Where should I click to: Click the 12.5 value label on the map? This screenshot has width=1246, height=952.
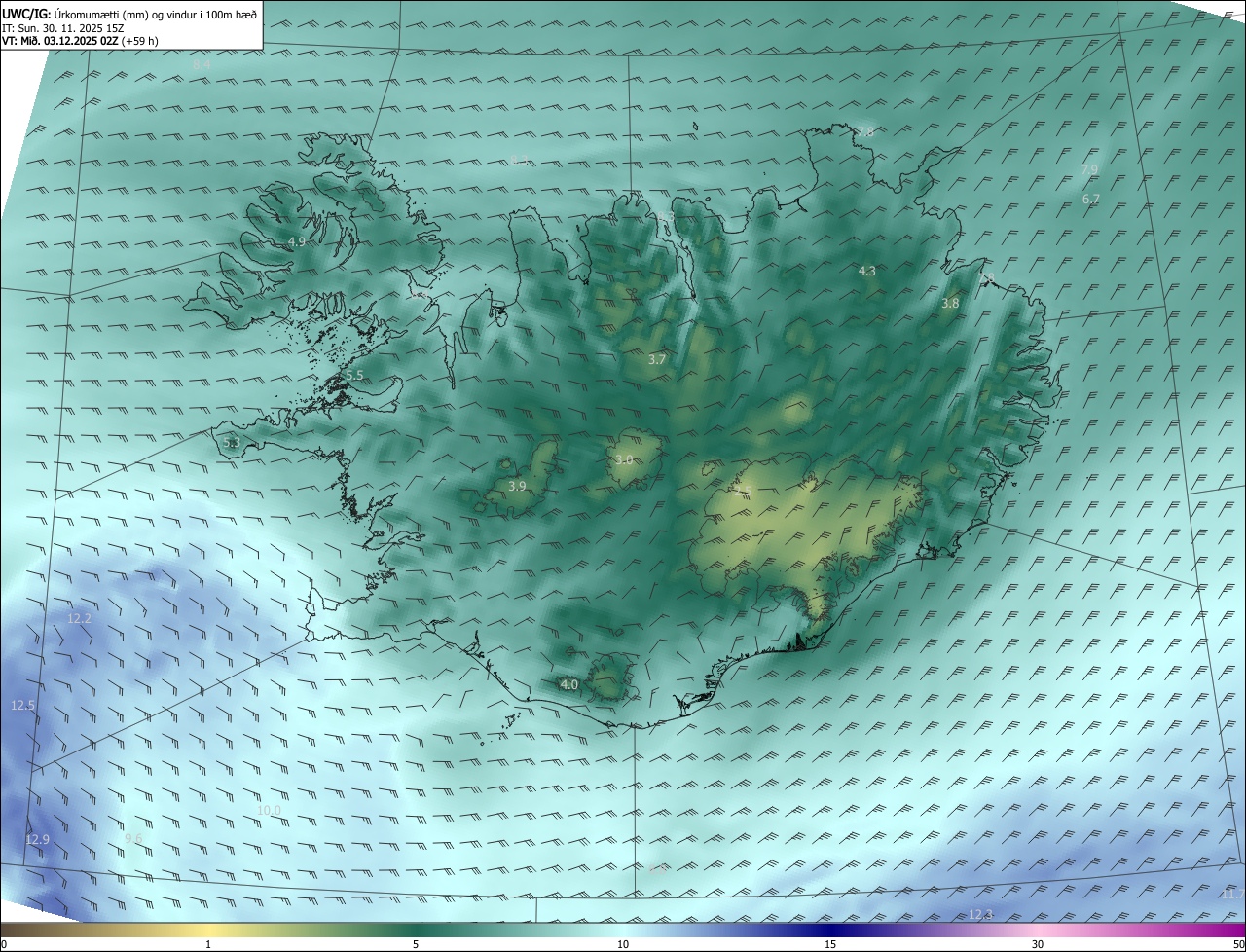click(22, 705)
